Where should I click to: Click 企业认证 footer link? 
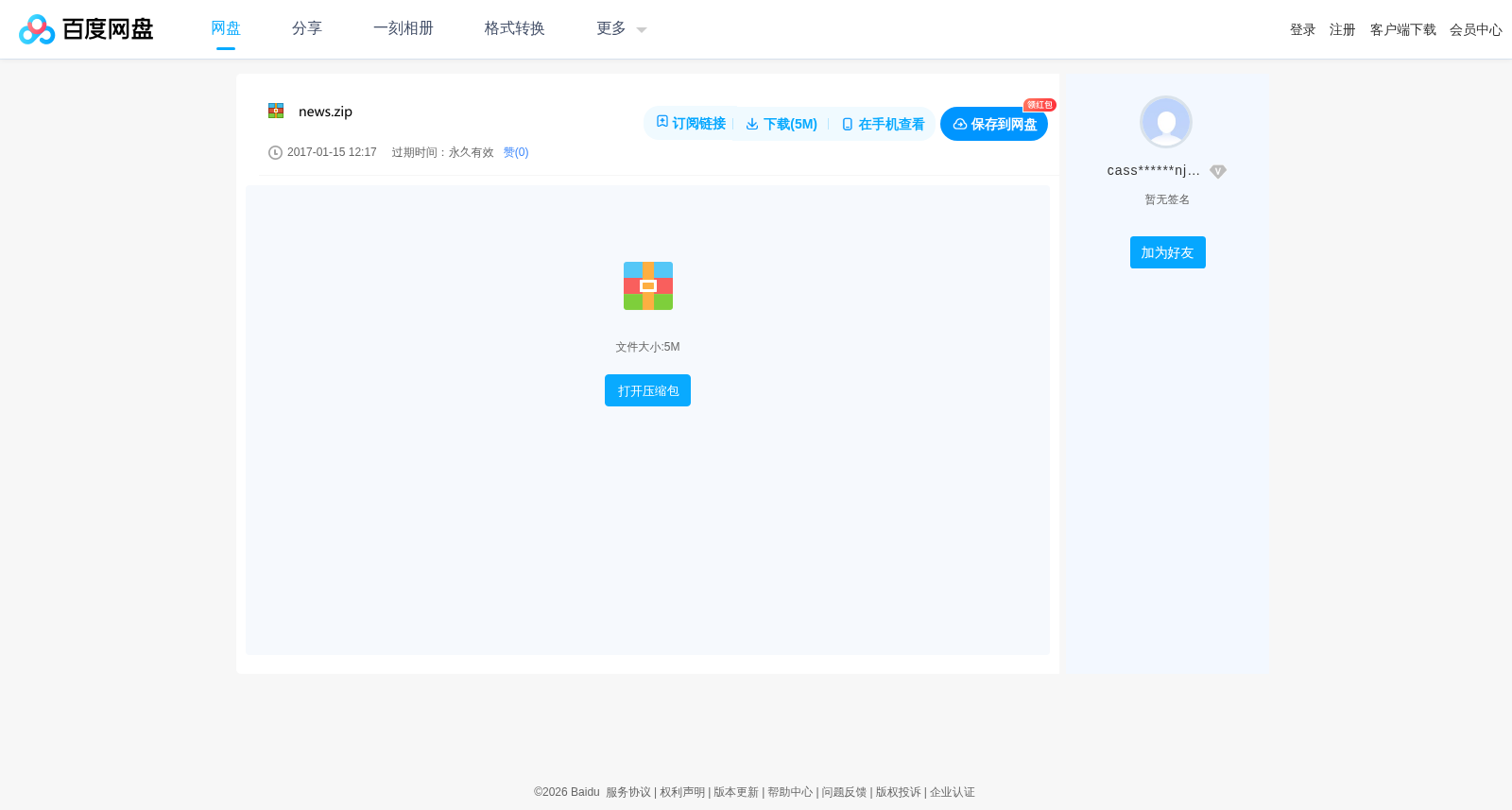coord(953,792)
